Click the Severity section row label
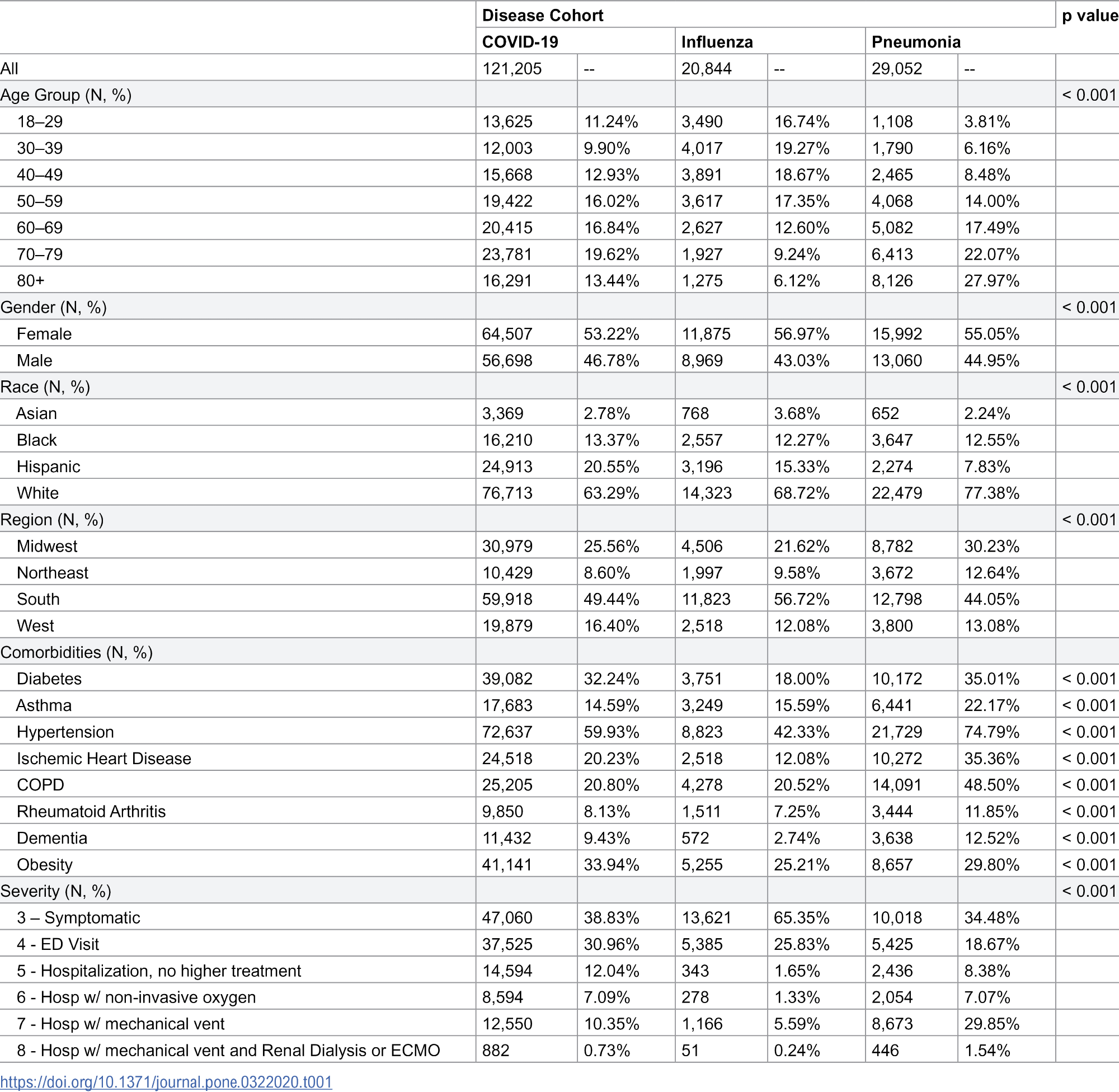The width and height of the screenshot is (1119, 1092). coord(55,891)
